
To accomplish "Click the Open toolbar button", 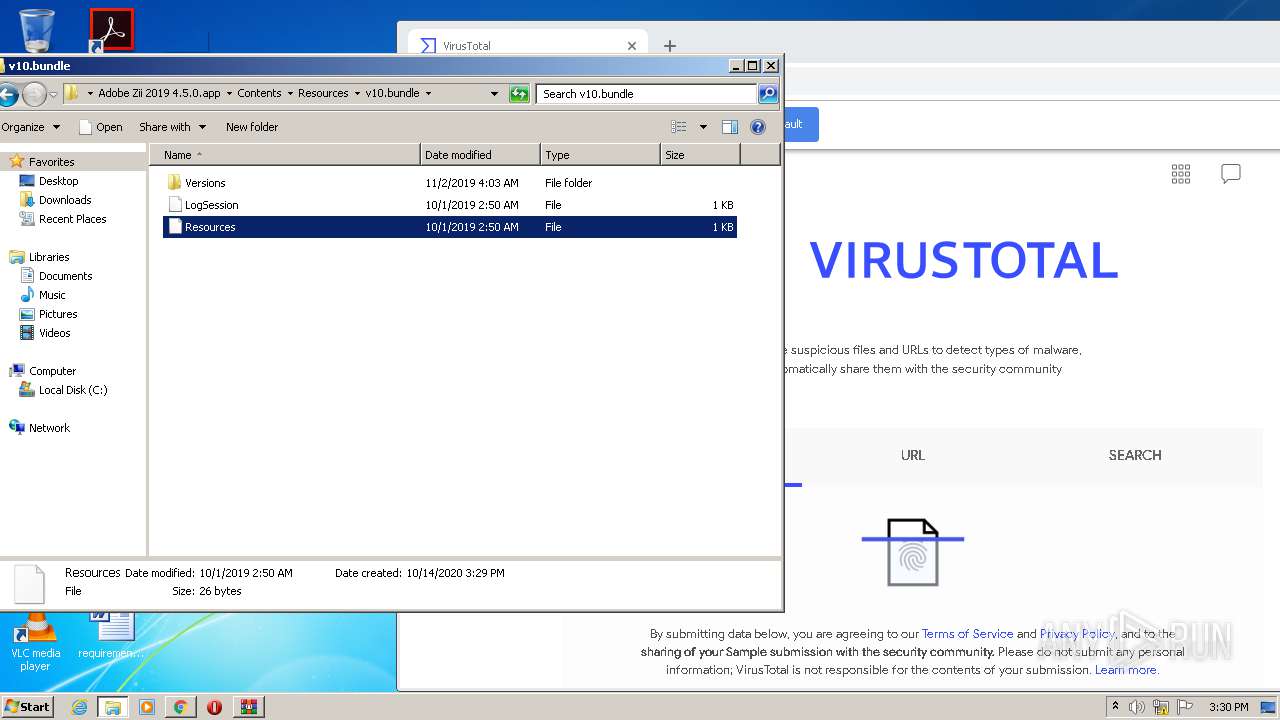I will coord(100,127).
